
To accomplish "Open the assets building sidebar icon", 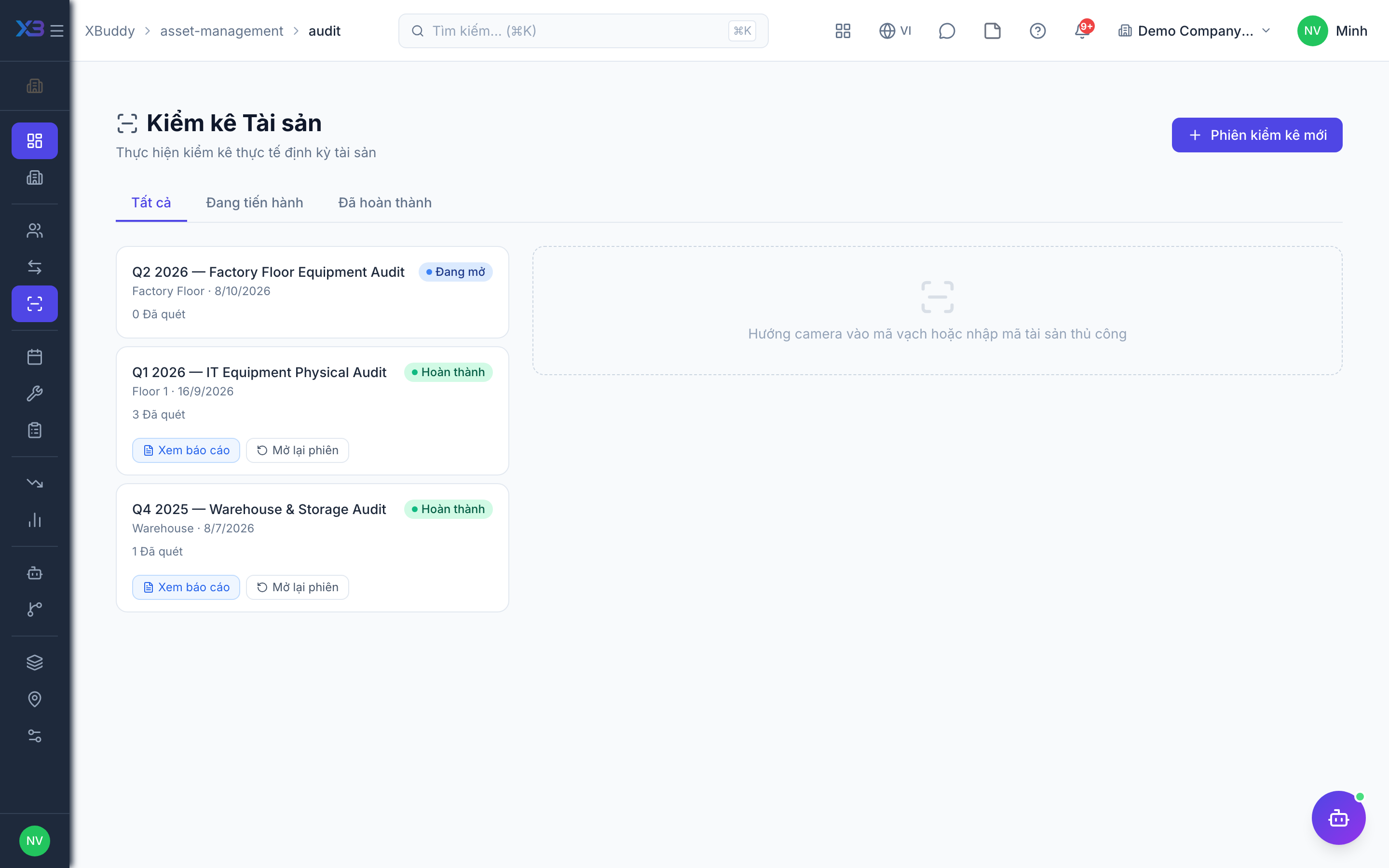I will point(34,177).
